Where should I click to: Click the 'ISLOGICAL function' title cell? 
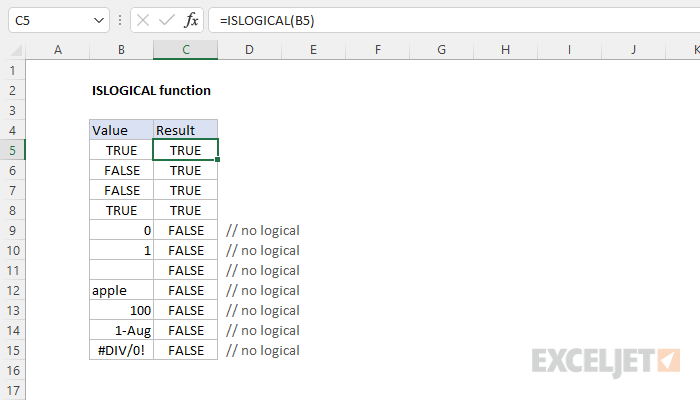pos(151,91)
